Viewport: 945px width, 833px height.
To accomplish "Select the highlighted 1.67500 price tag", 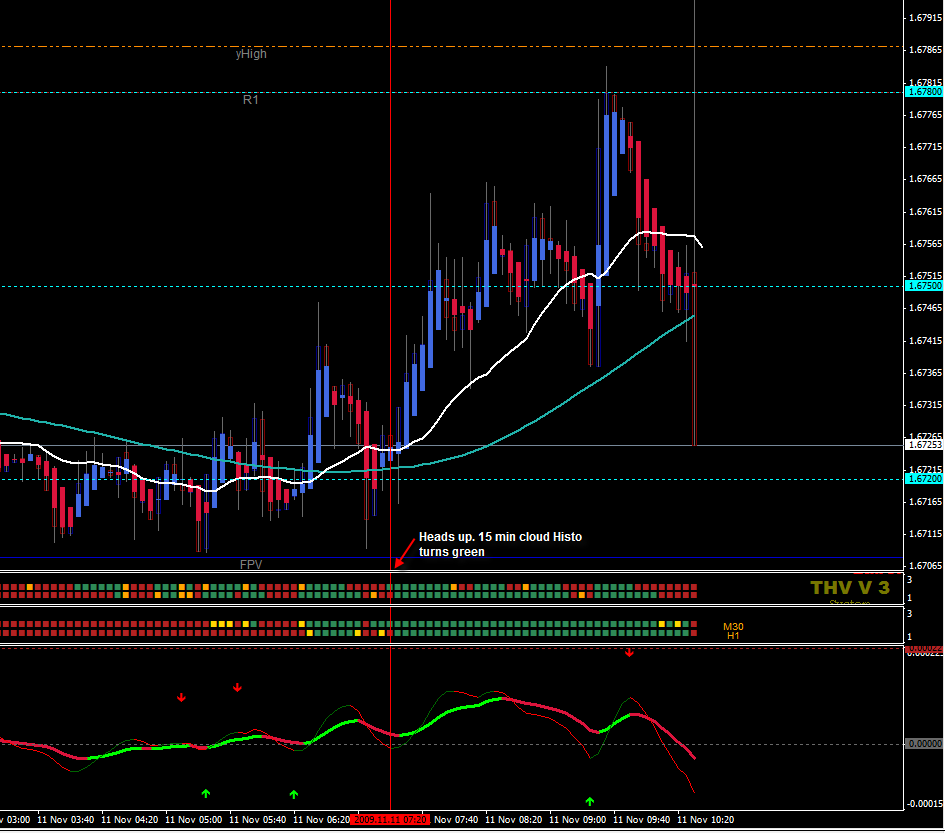I will [x=925, y=286].
